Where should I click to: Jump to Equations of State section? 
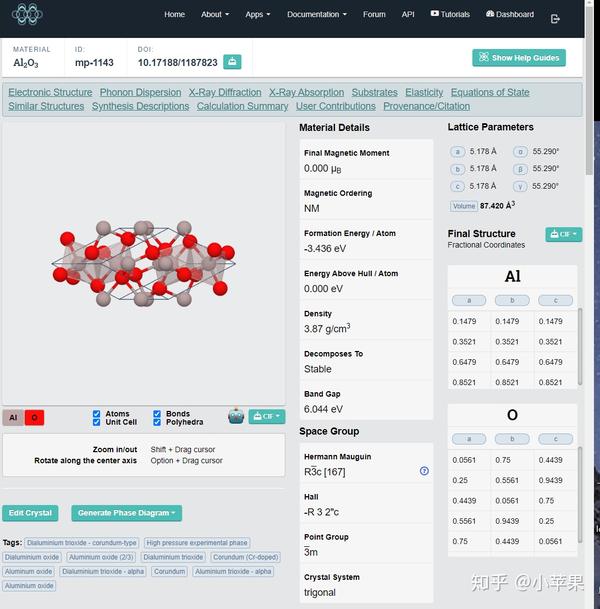point(490,92)
